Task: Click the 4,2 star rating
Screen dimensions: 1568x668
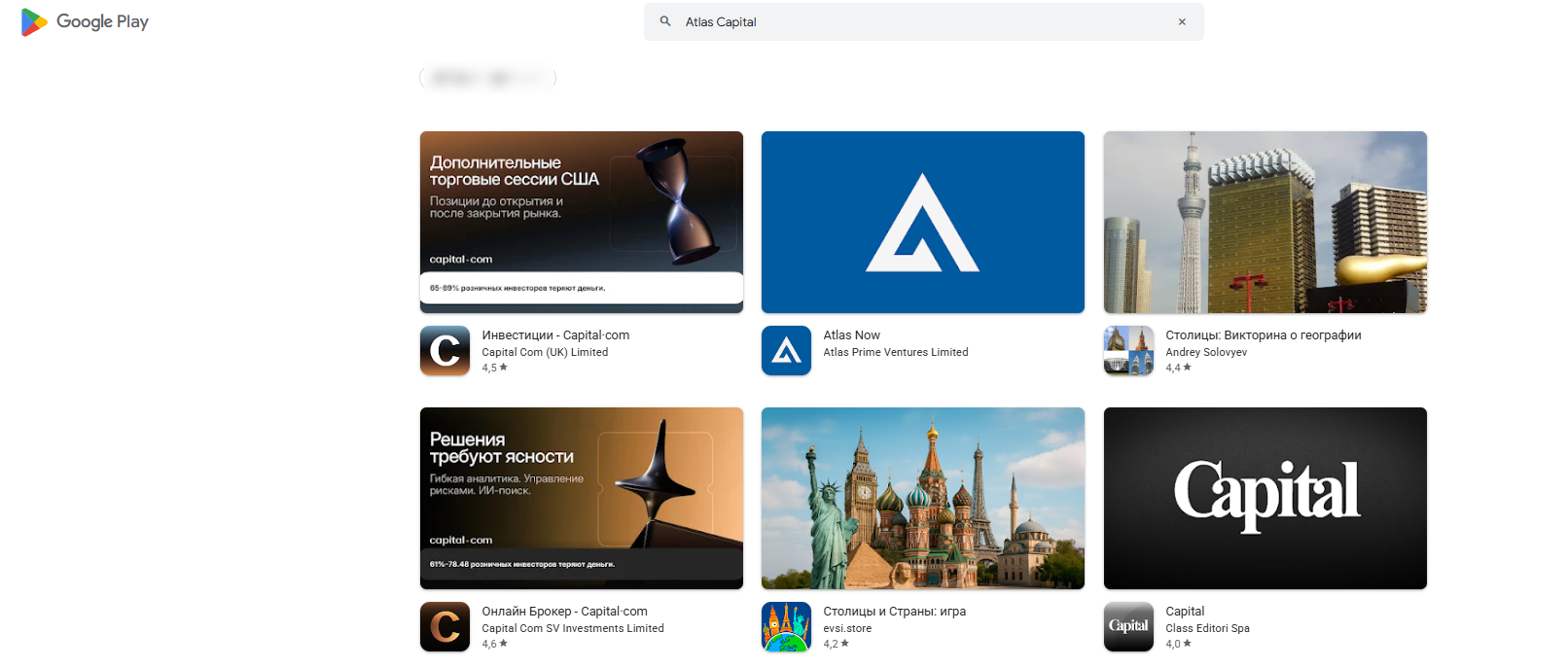Action: (837, 644)
